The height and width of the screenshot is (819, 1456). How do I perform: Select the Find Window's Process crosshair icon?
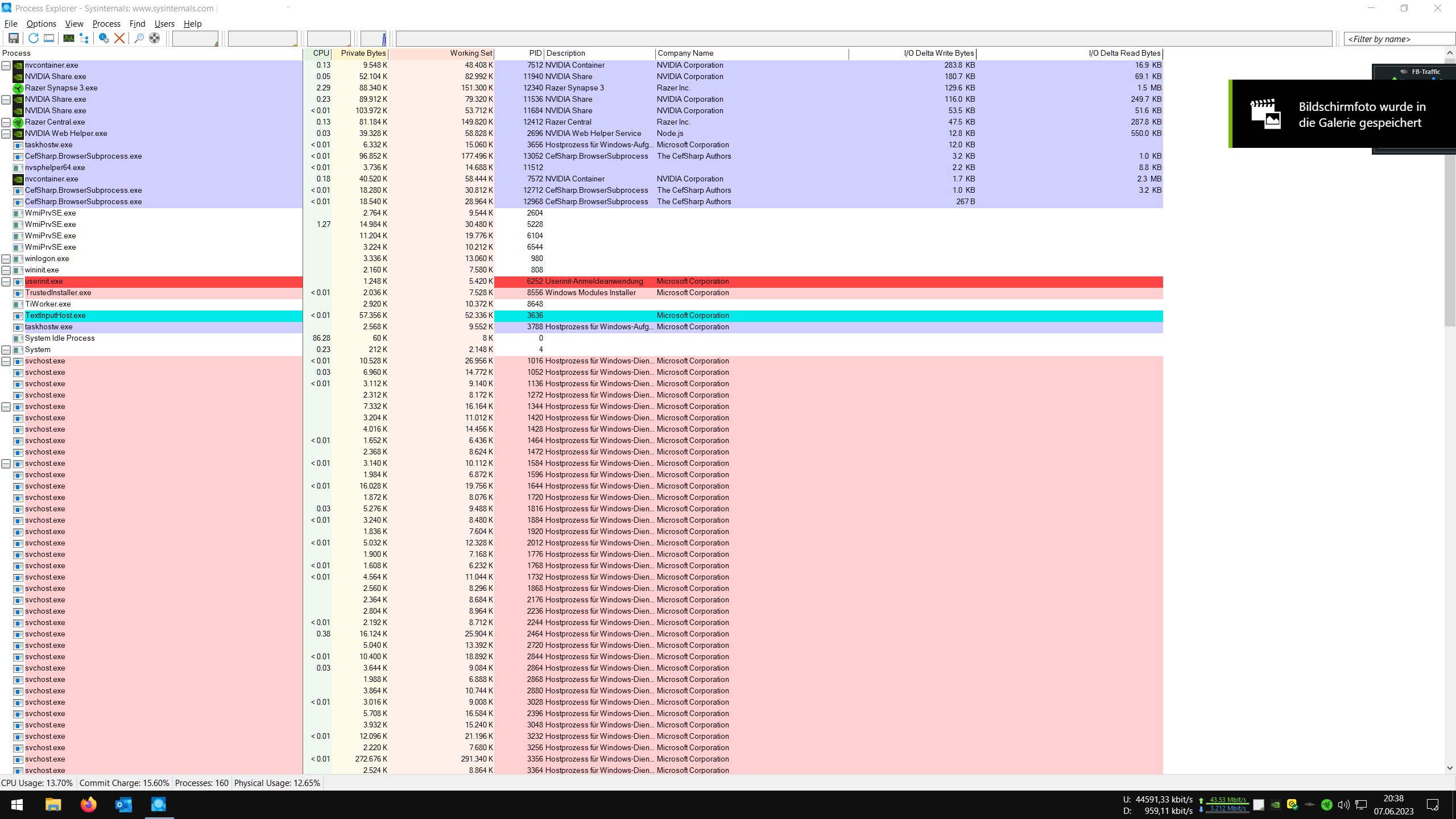point(154,38)
